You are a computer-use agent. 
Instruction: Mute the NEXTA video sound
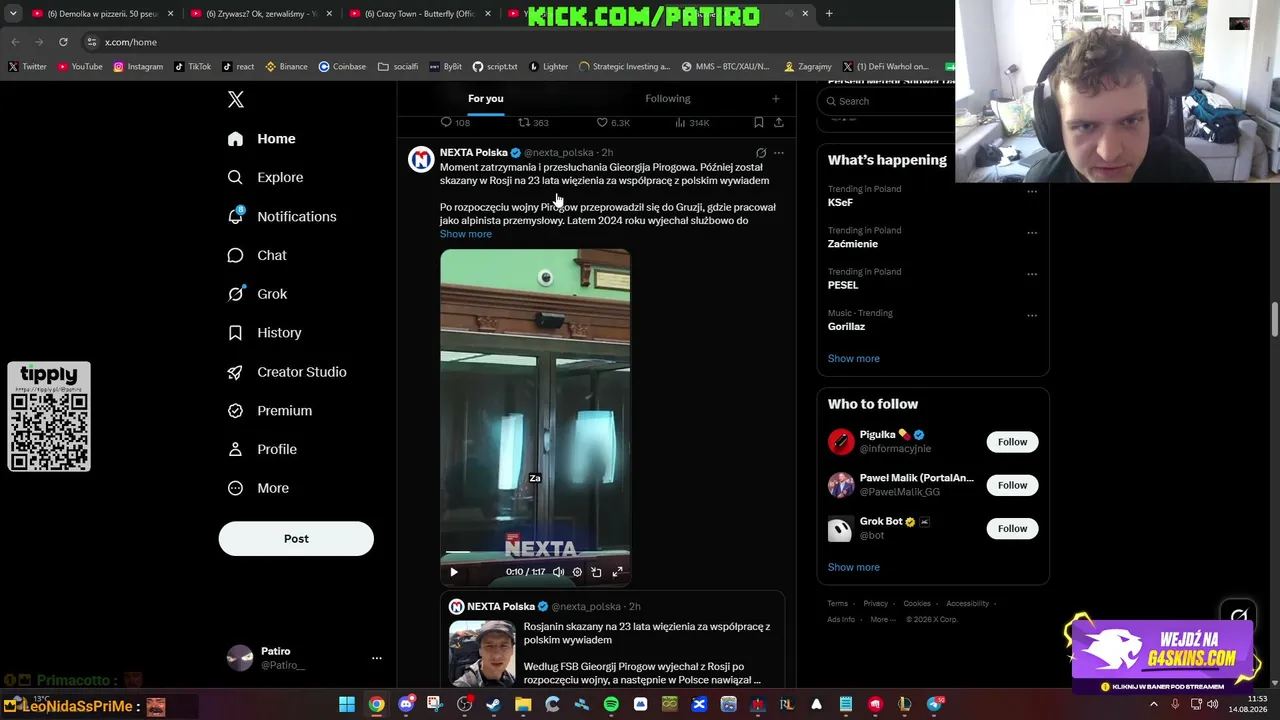(558, 572)
